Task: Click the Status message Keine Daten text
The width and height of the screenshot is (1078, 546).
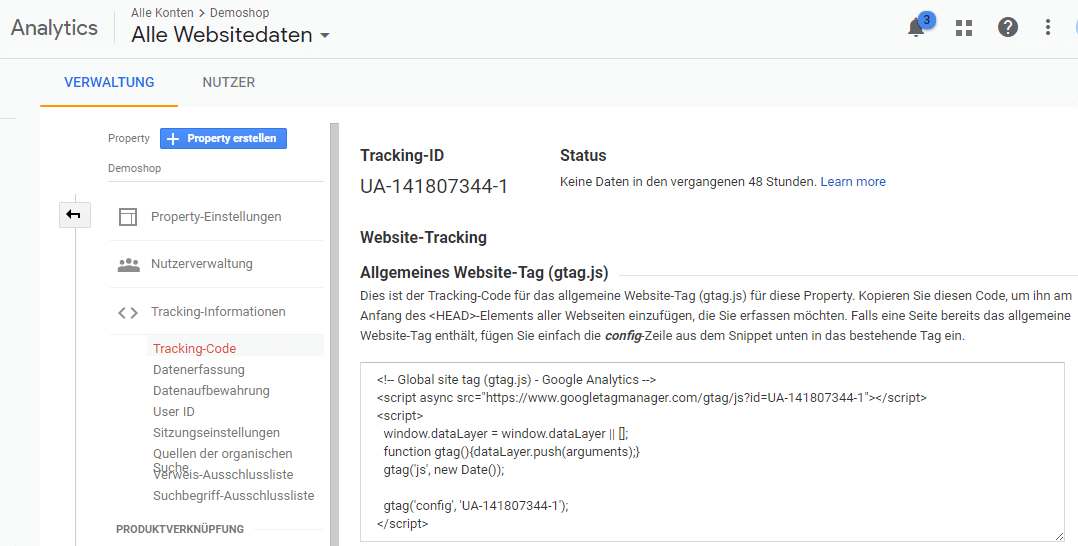Action: point(688,182)
